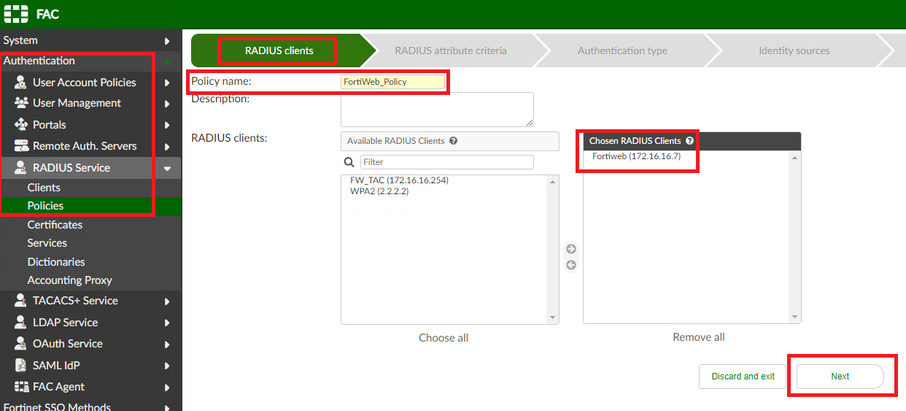Click the SAML IdP icon
This screenshot has height=411, width=906.
coord(21,365)
